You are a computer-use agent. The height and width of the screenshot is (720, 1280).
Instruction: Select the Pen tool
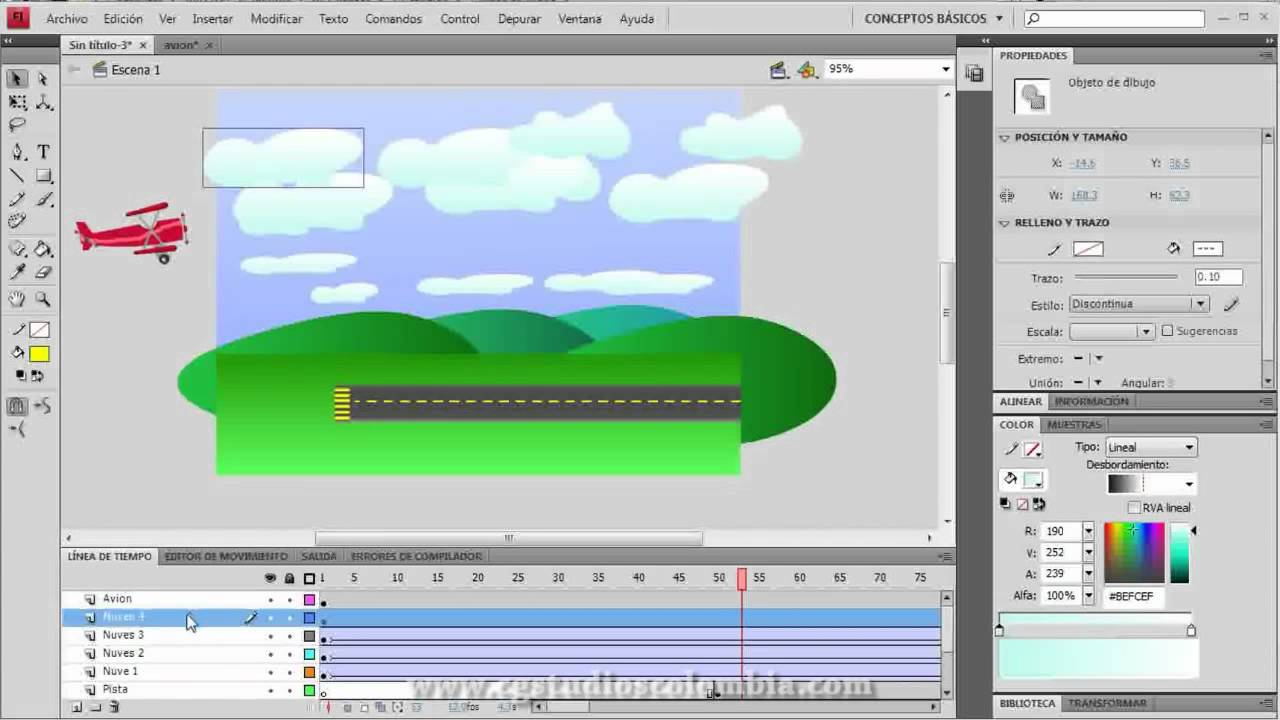pyautogui.click(x=17, y=152)
